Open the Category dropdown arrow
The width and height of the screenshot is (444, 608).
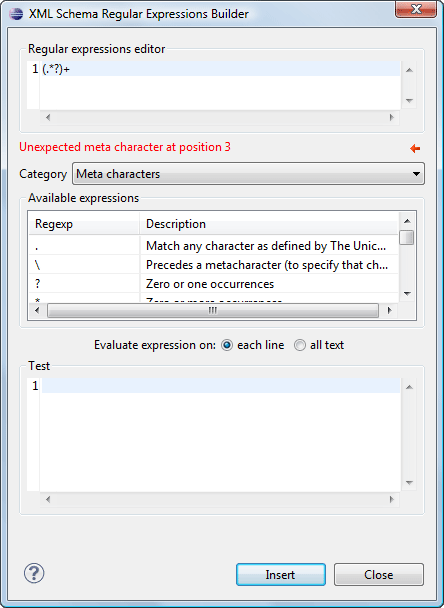416,174
